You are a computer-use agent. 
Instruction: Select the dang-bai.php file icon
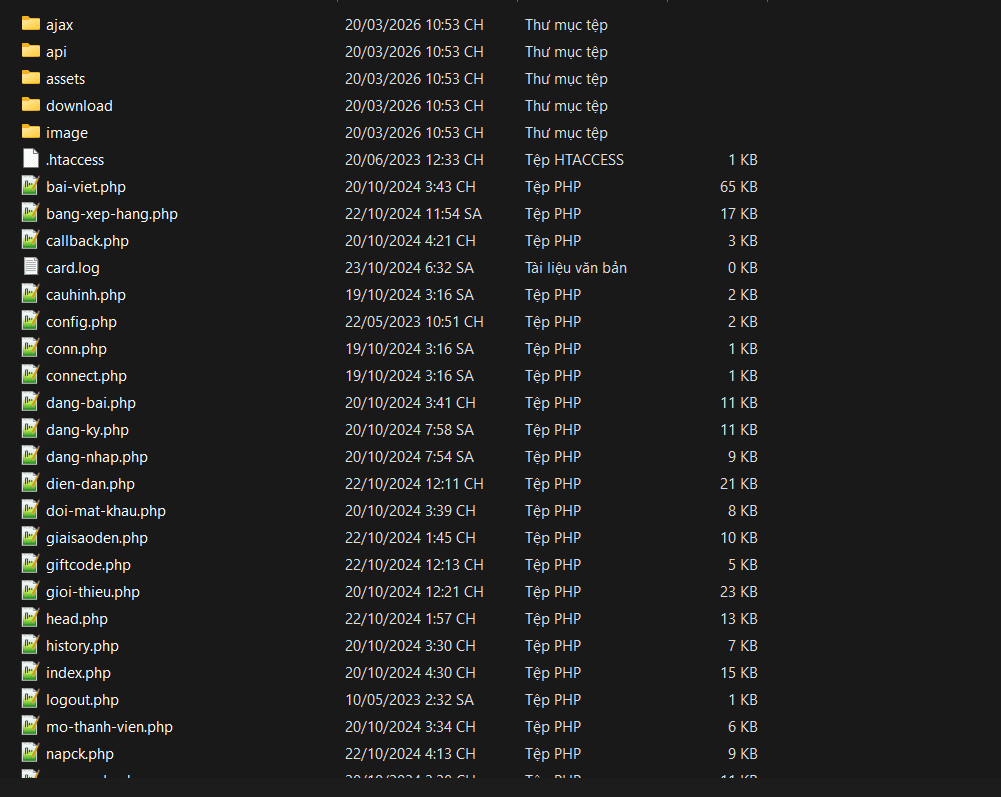31,402
